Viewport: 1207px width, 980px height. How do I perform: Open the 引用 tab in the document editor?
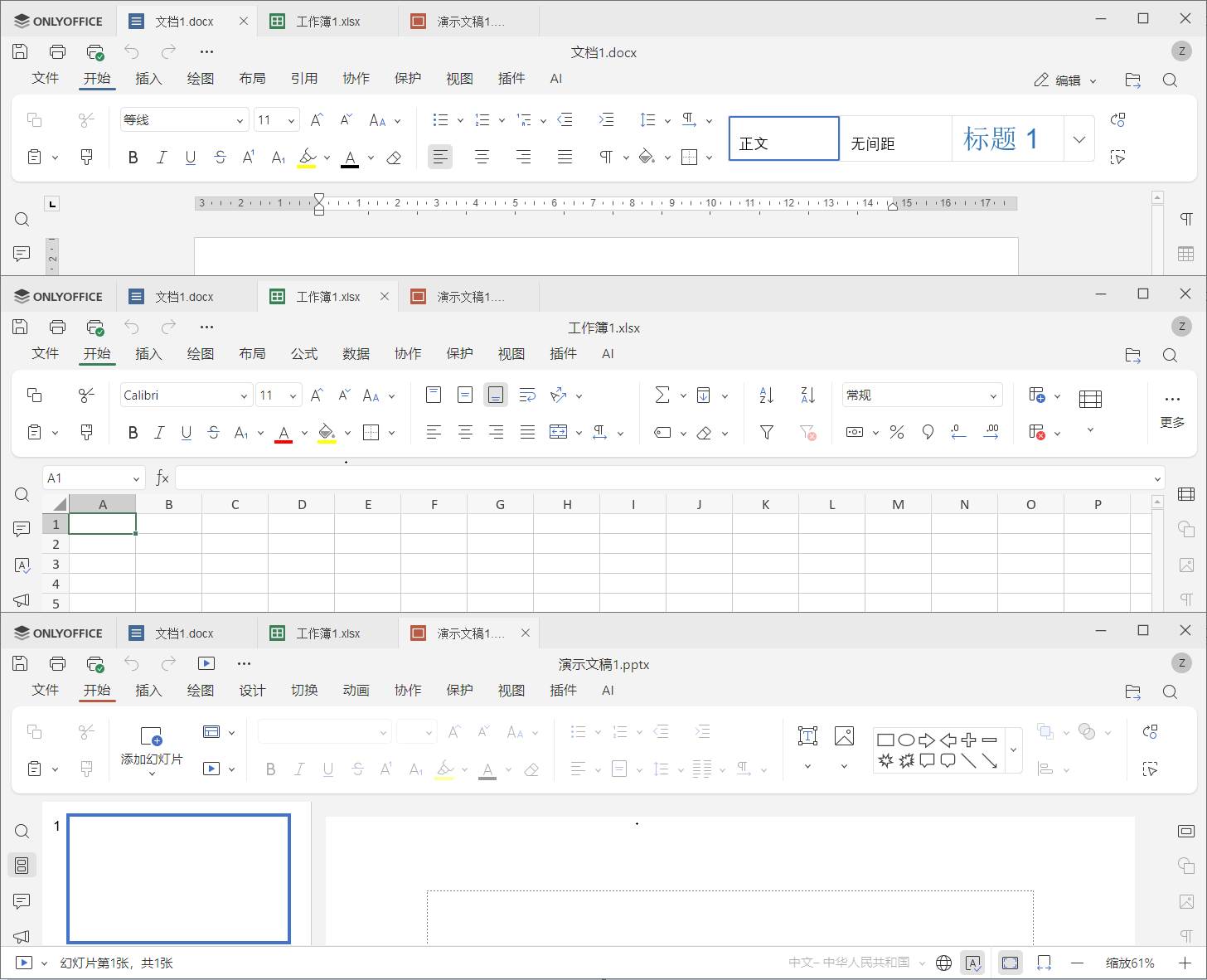[304, 79]
